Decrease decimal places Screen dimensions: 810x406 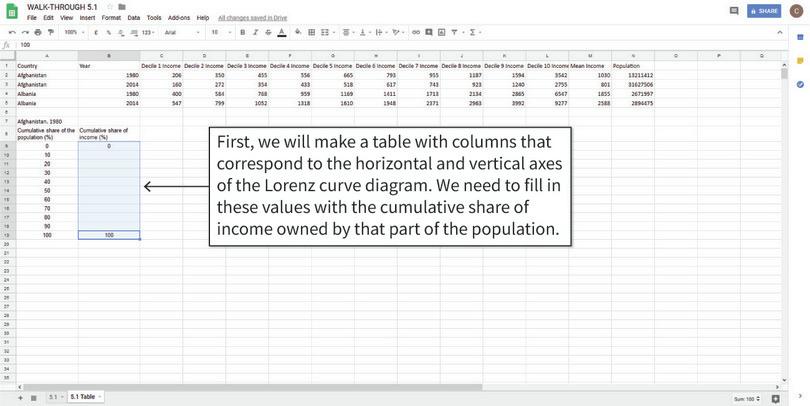(x=121, y=32)
